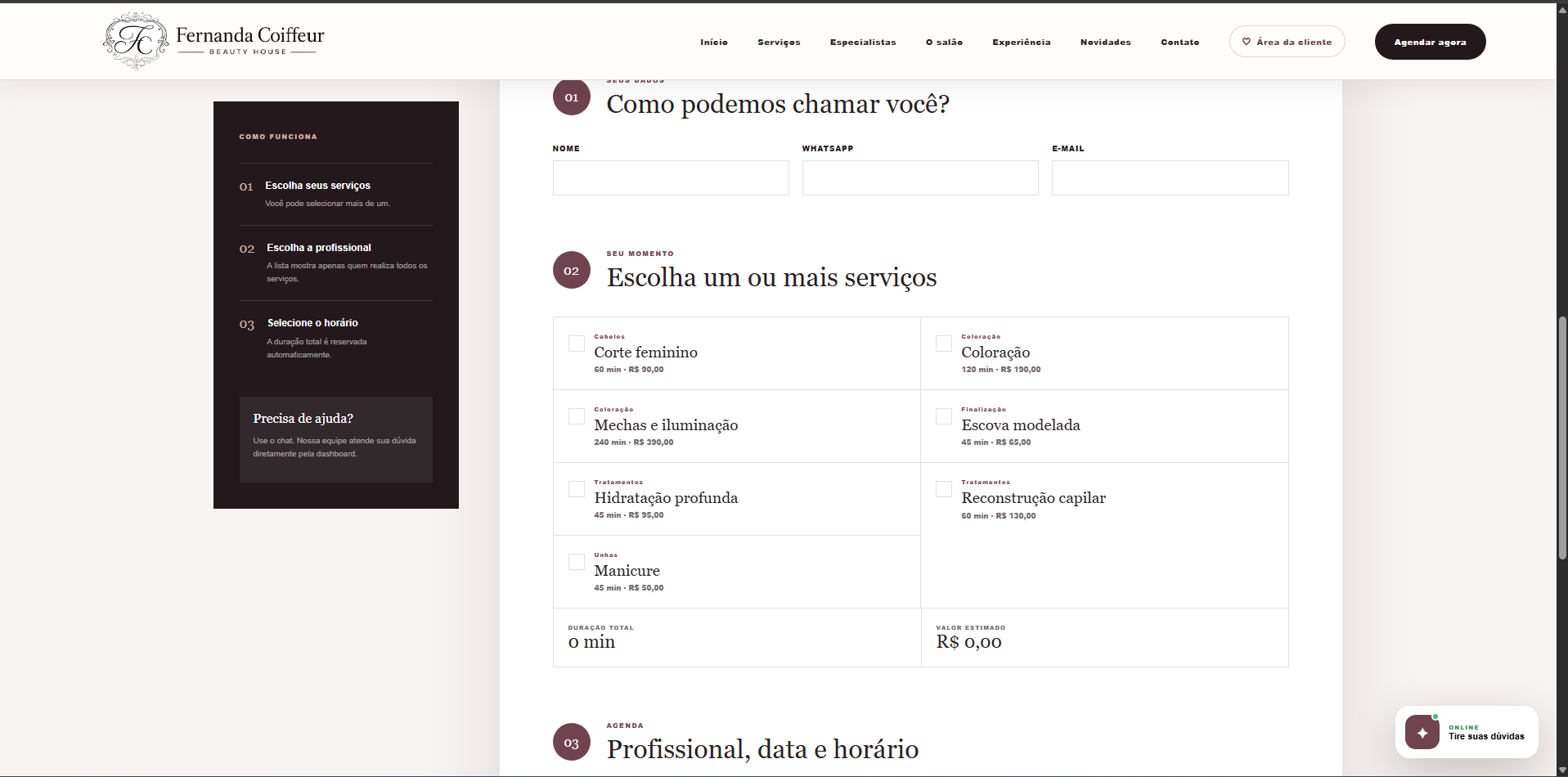Screen dimensions: 1568x777
Task: Click the 240 min · R$ 390,00 text
Action: tap(634, 442)
